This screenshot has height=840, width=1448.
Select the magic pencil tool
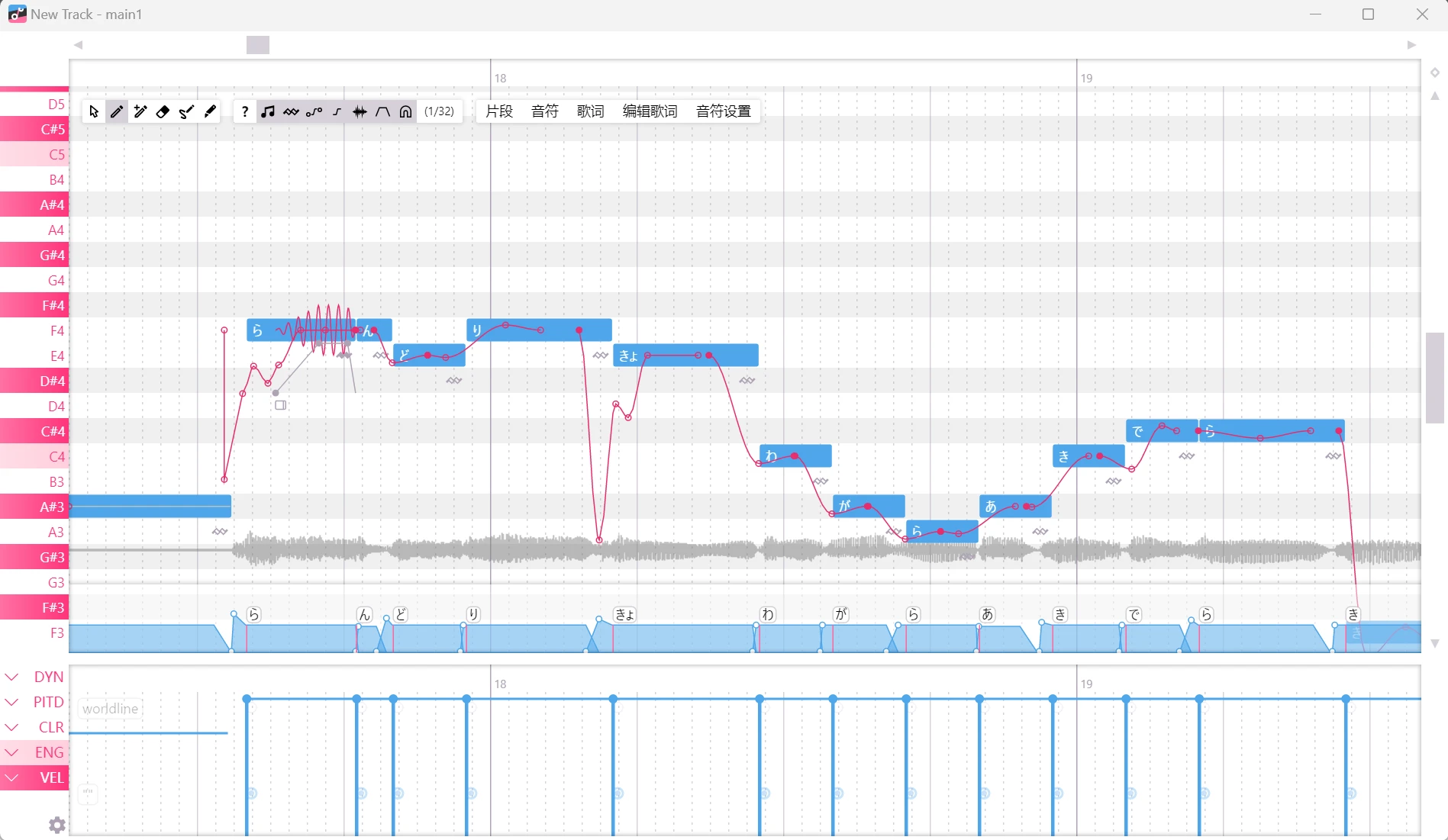(x=140, y=111)
